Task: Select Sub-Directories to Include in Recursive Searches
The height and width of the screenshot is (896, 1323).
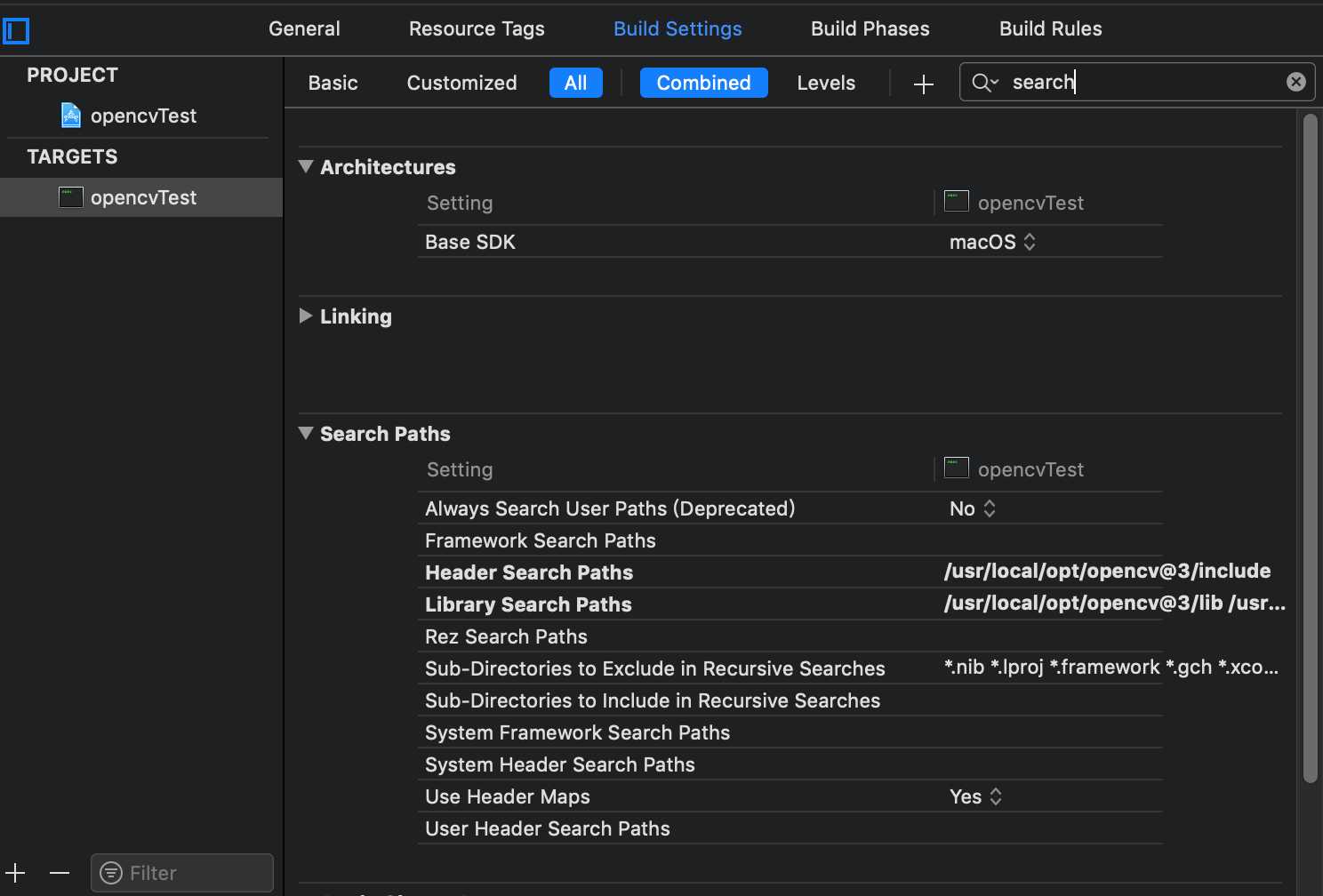Action: [x=790, y=700]
